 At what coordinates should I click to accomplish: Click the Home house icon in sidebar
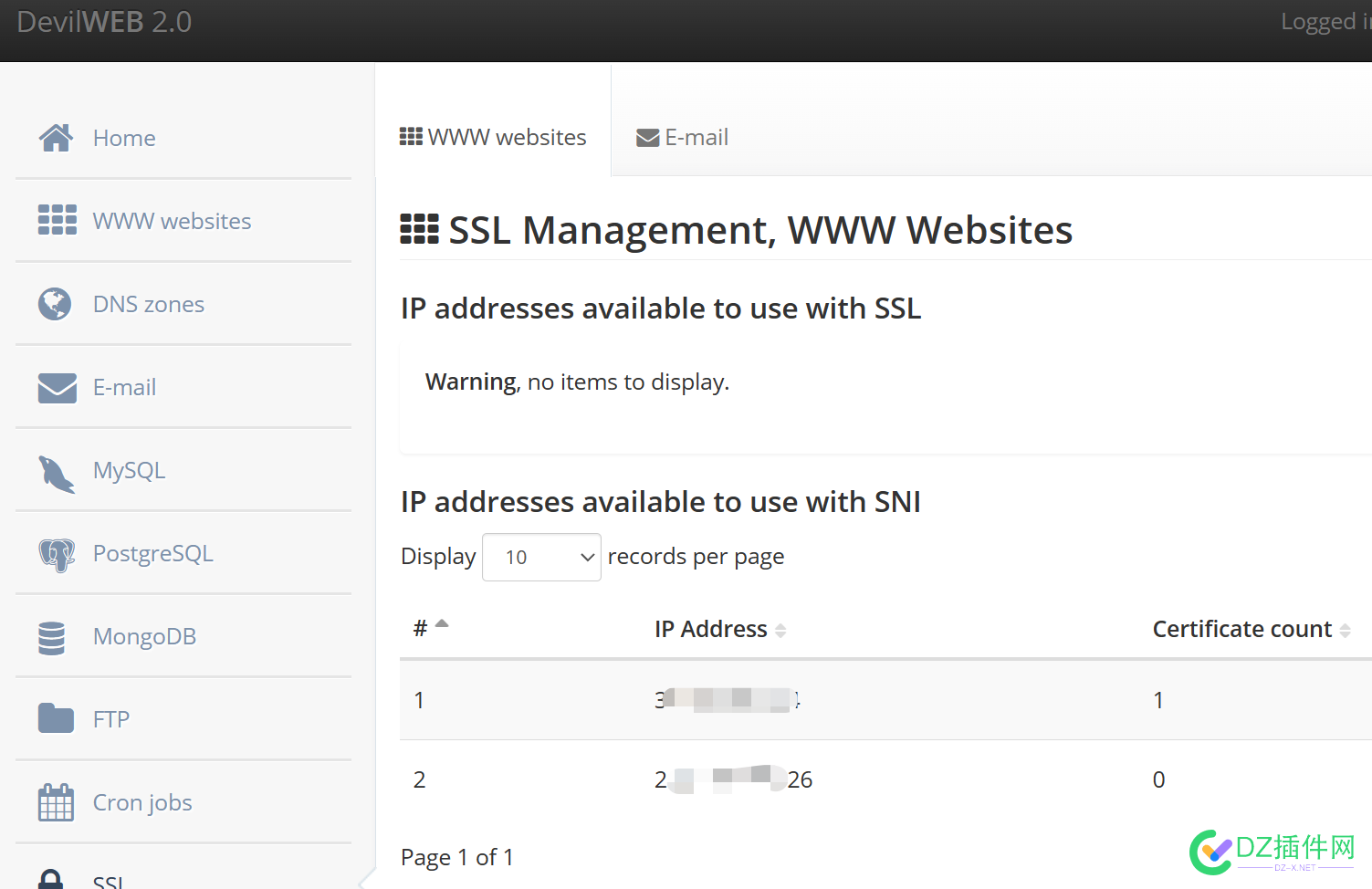pyautogui.click(x=56, y=138)
